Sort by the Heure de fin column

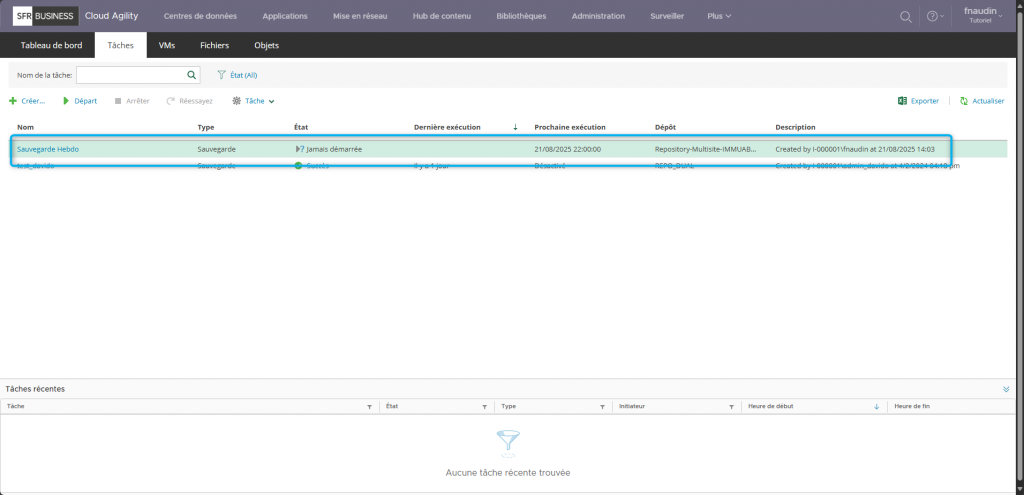click(x=912, y=406)
